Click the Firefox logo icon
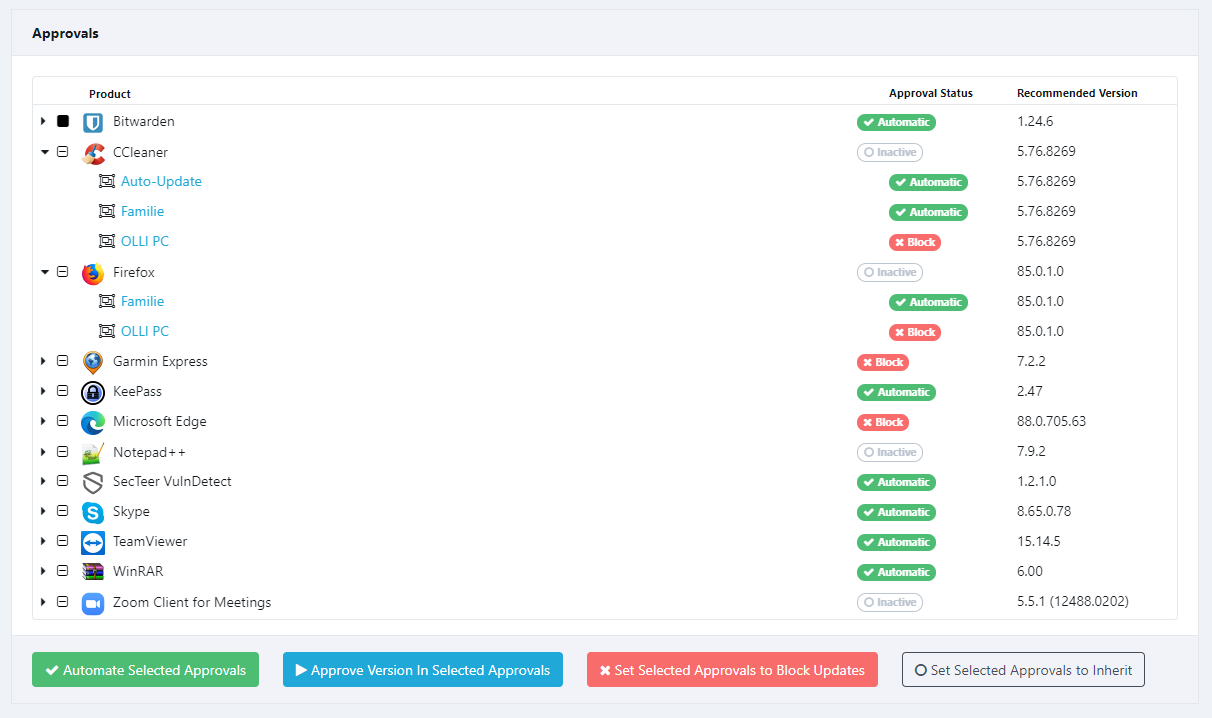The image size is (1212, 718). 93,273
